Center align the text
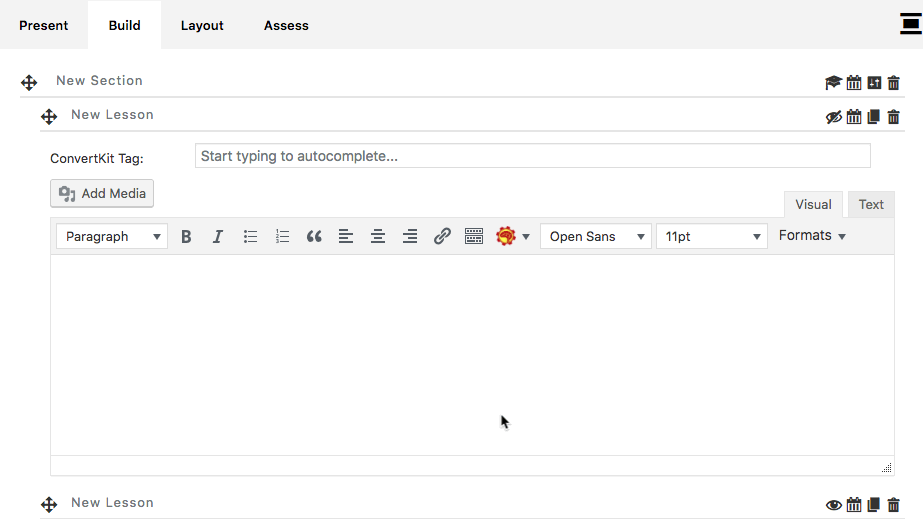The width and height of the screenshot is (923, 519). coord(378,237)
